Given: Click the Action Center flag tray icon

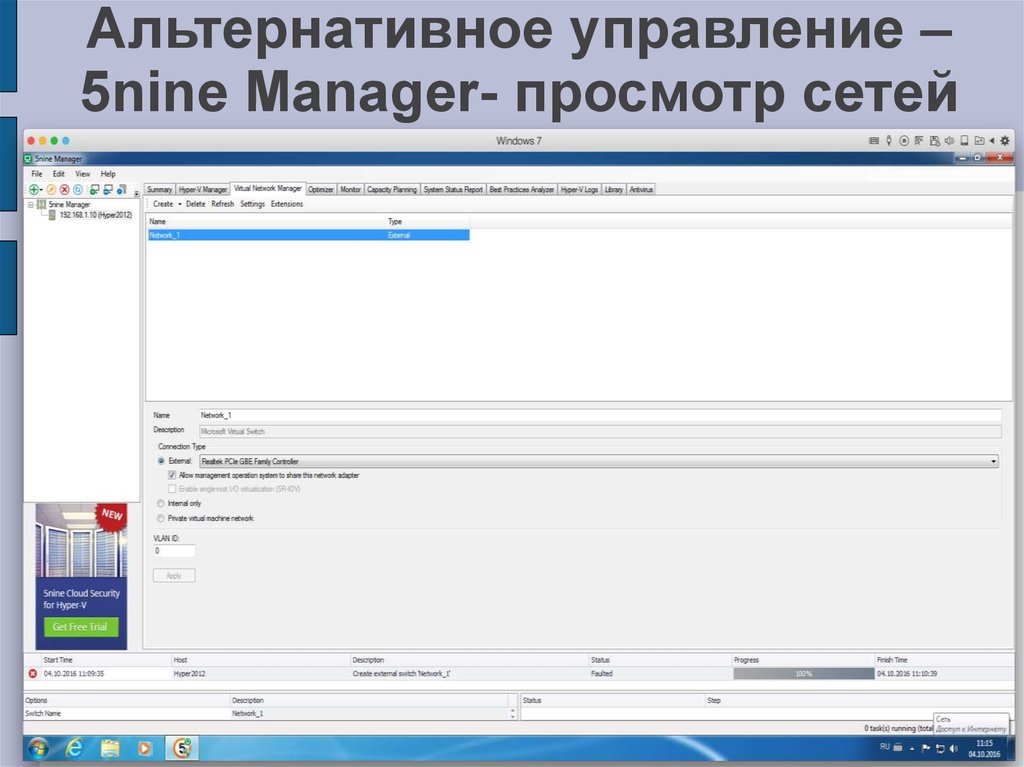Looking at the screenshot, I should (x=925, y=749).
